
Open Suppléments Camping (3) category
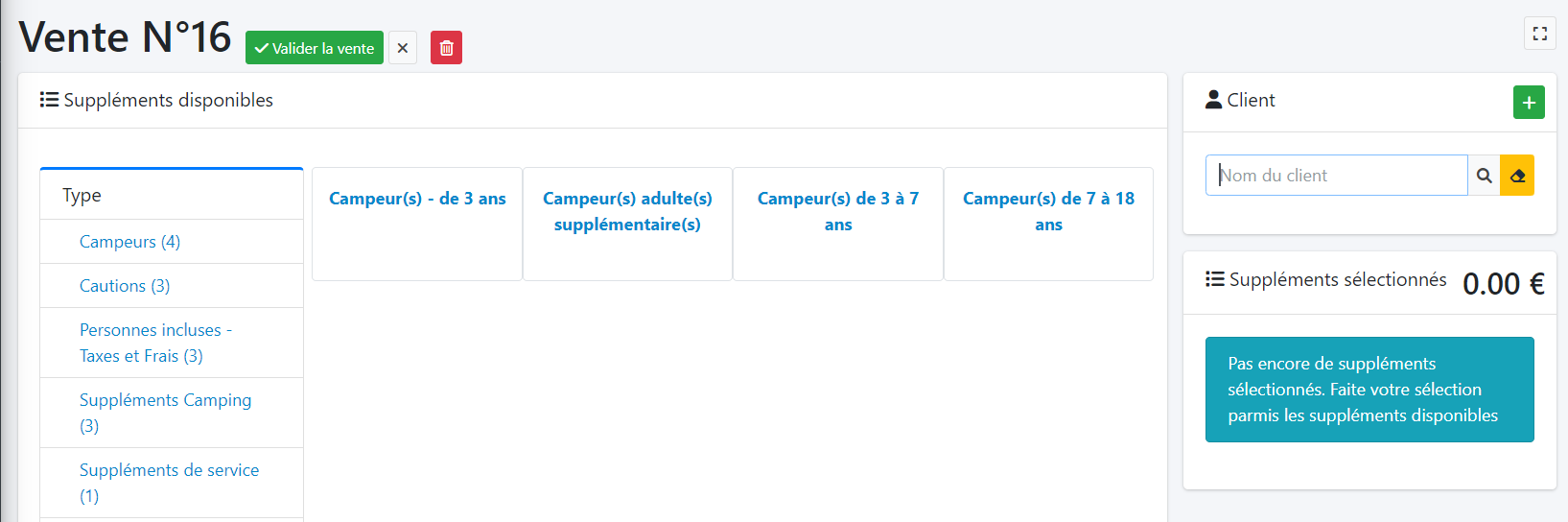pos(165,413)
